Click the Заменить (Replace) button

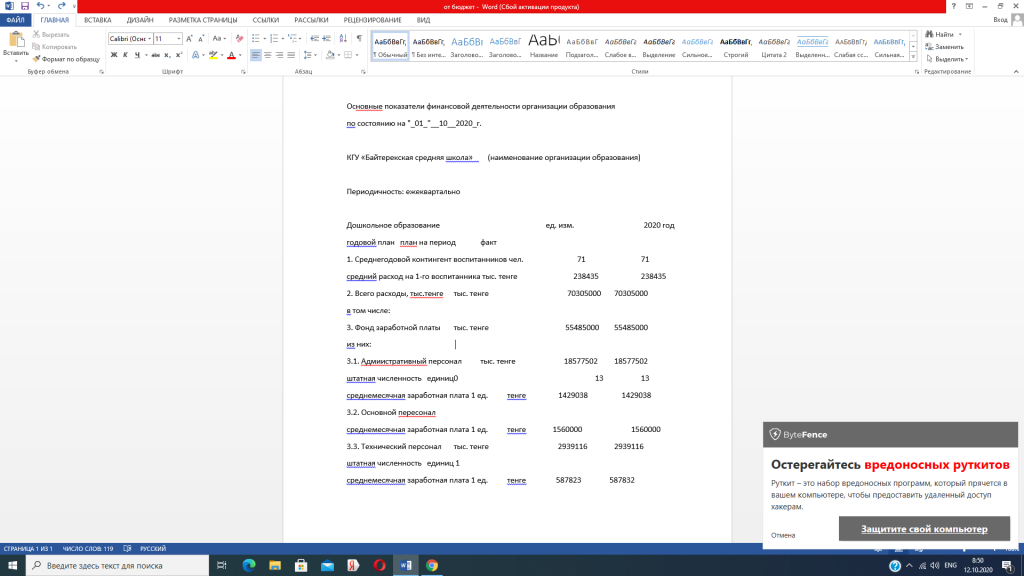click(949, 47)
